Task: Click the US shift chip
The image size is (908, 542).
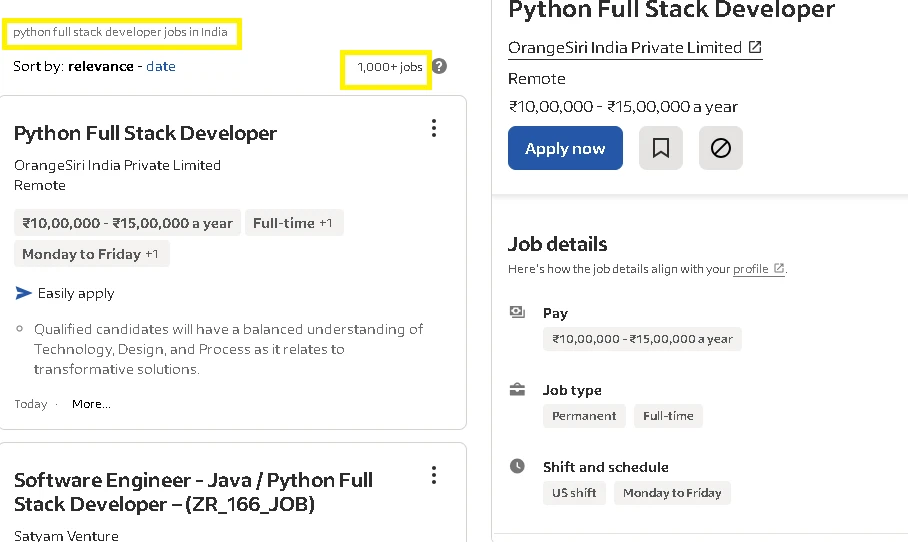Action: (x=574, y=493)
